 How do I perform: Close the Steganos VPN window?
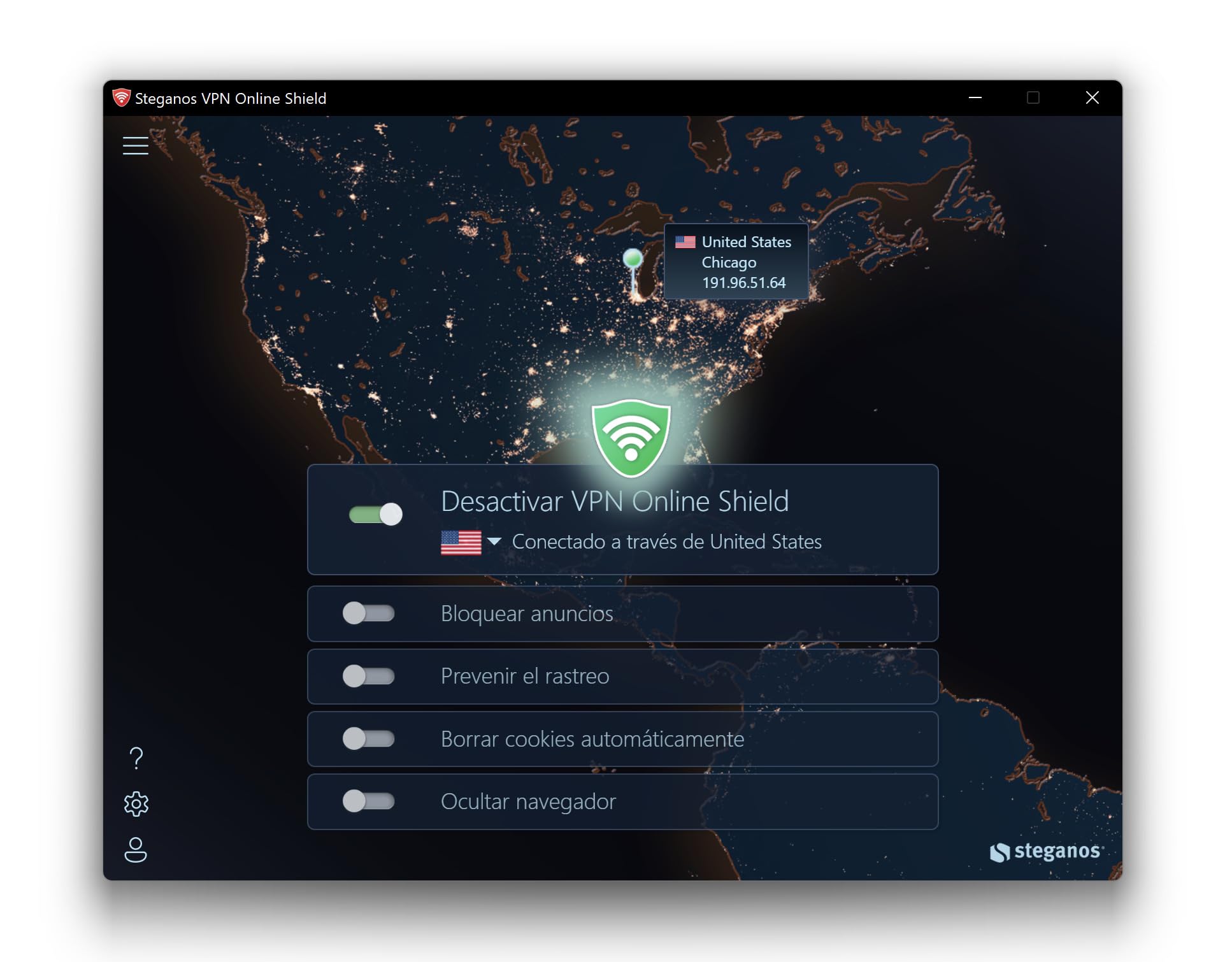(x=1092, y=97)
